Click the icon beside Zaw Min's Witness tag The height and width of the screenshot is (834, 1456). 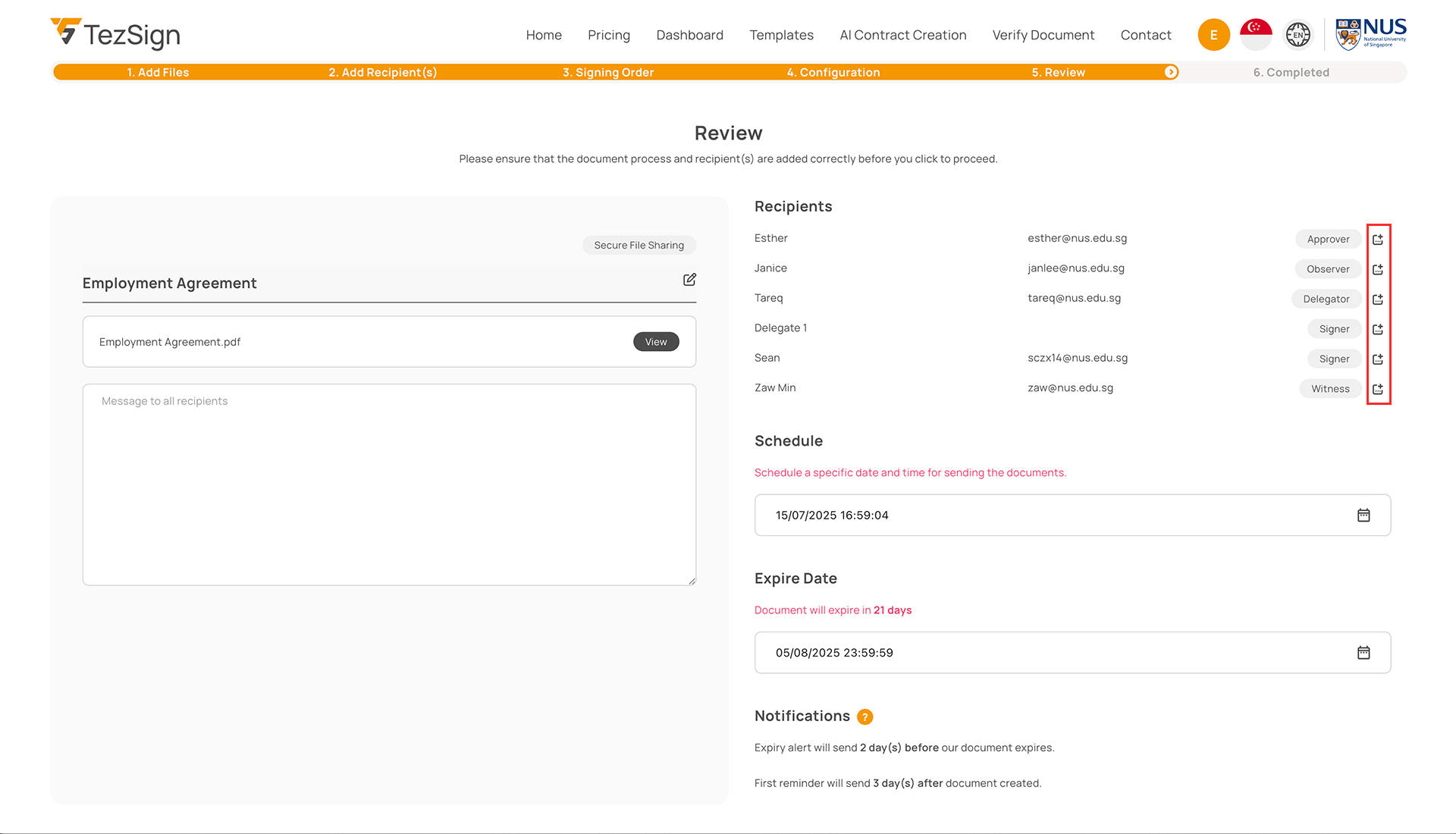(x=1378, y=389)
